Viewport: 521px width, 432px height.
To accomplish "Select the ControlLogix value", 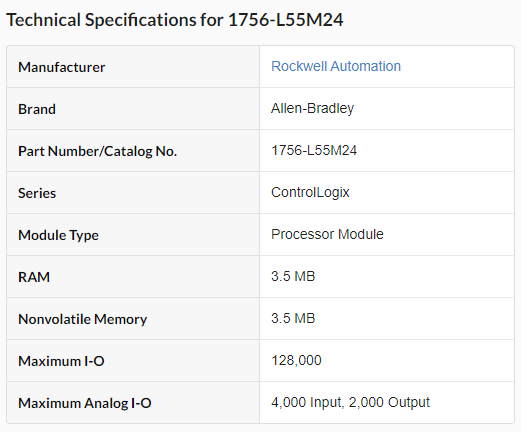I will (x=310, y=193).
